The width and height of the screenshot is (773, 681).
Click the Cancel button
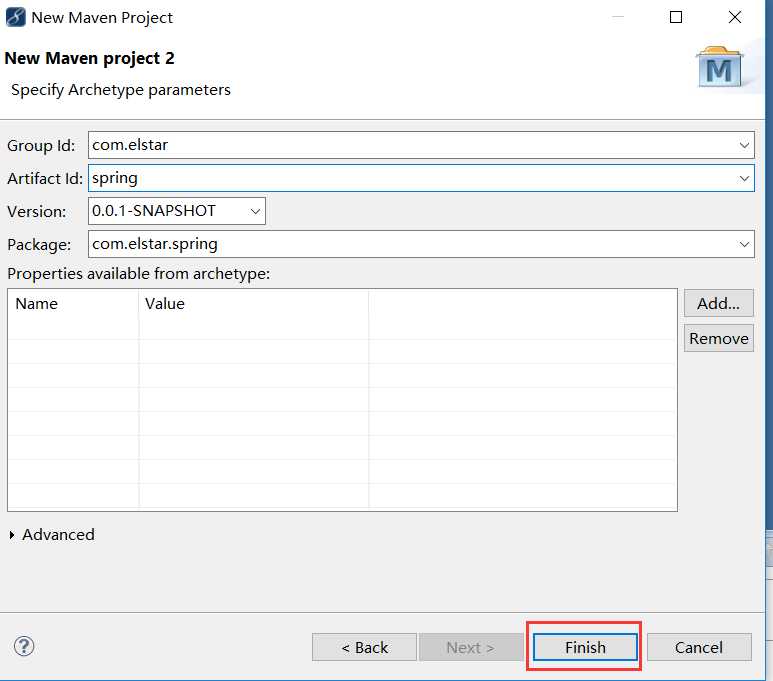[x=699, y=647]
